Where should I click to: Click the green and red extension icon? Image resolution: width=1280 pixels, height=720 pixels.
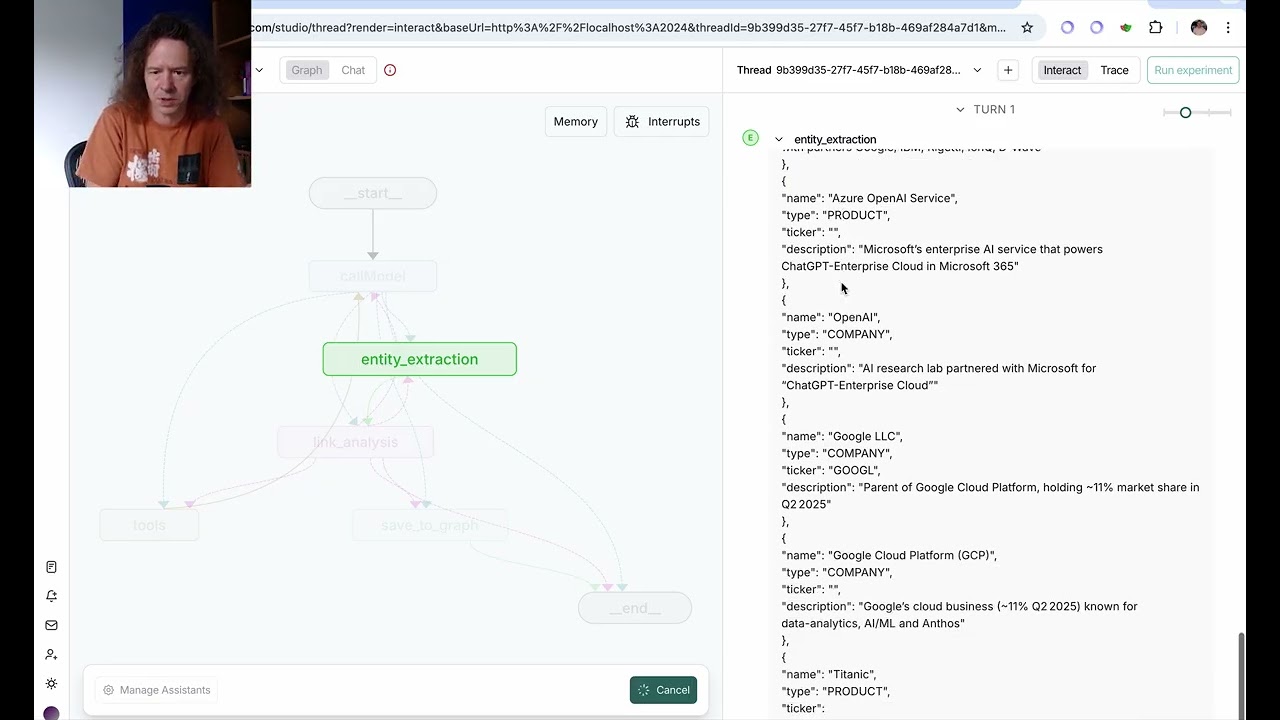point(1126,28)
